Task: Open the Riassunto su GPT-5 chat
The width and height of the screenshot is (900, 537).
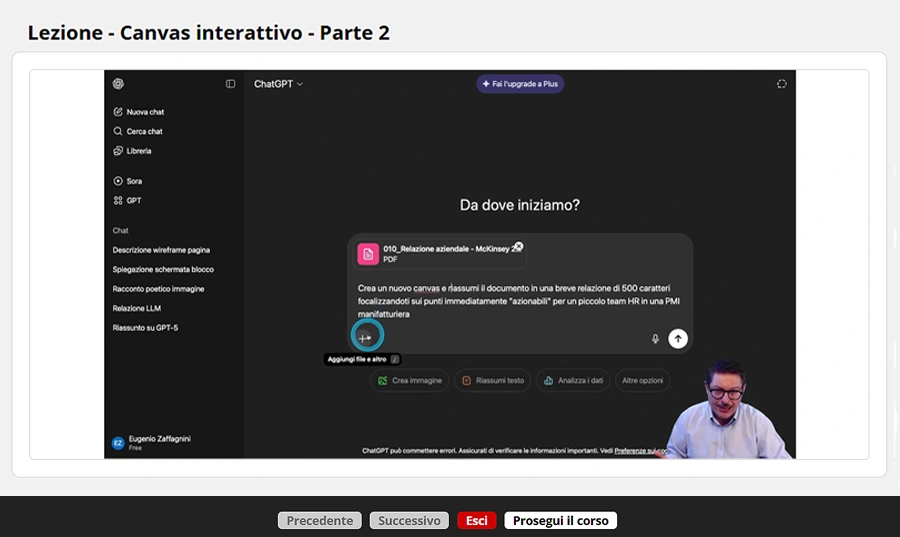Action: [145, 328]
